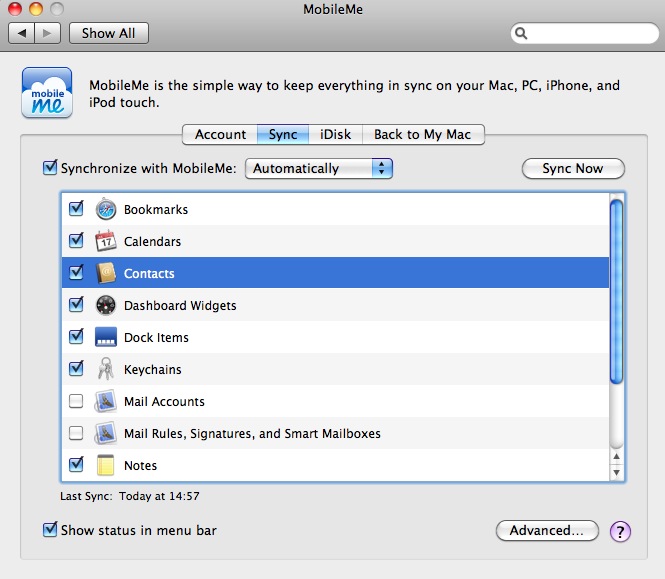The image size is (665, 579).
Task: Click the calendar icon beside Calendars
Action: [x=106, y=241]
